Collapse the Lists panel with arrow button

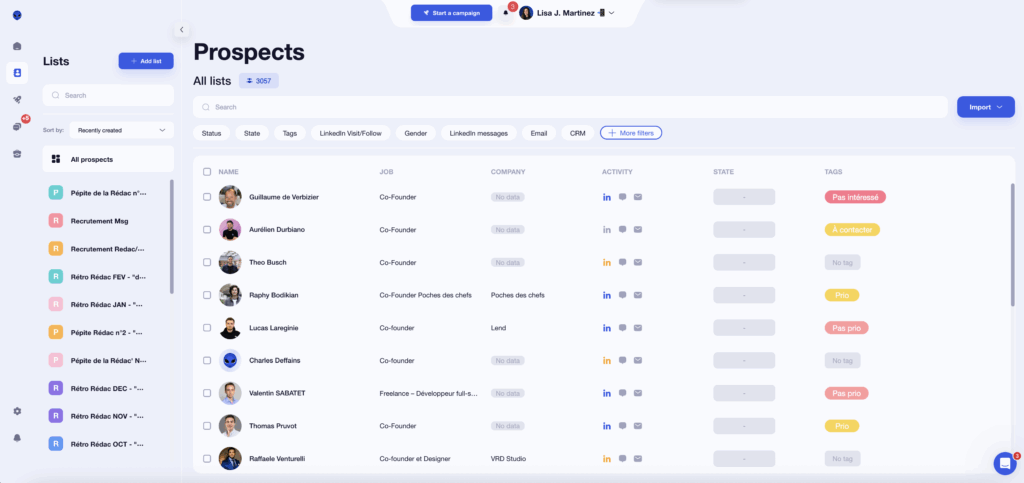(181, 30)
